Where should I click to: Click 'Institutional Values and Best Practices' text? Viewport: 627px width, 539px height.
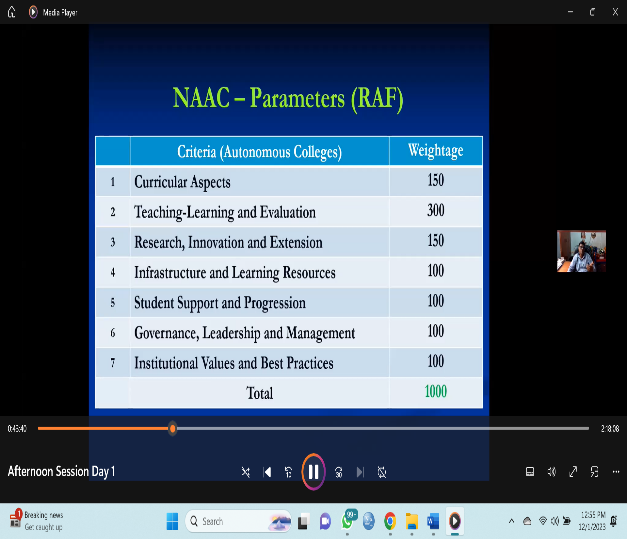pyautogui.click(x=234, y=363)
